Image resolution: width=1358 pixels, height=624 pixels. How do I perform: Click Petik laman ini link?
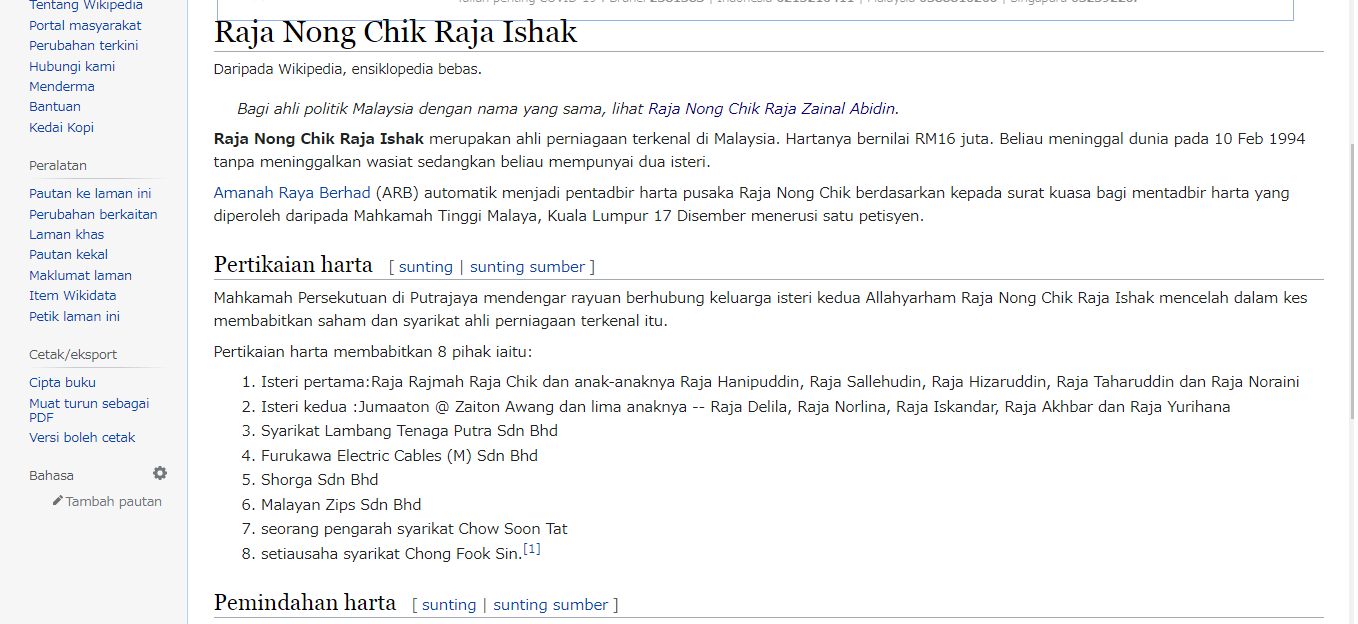(74, 316)
